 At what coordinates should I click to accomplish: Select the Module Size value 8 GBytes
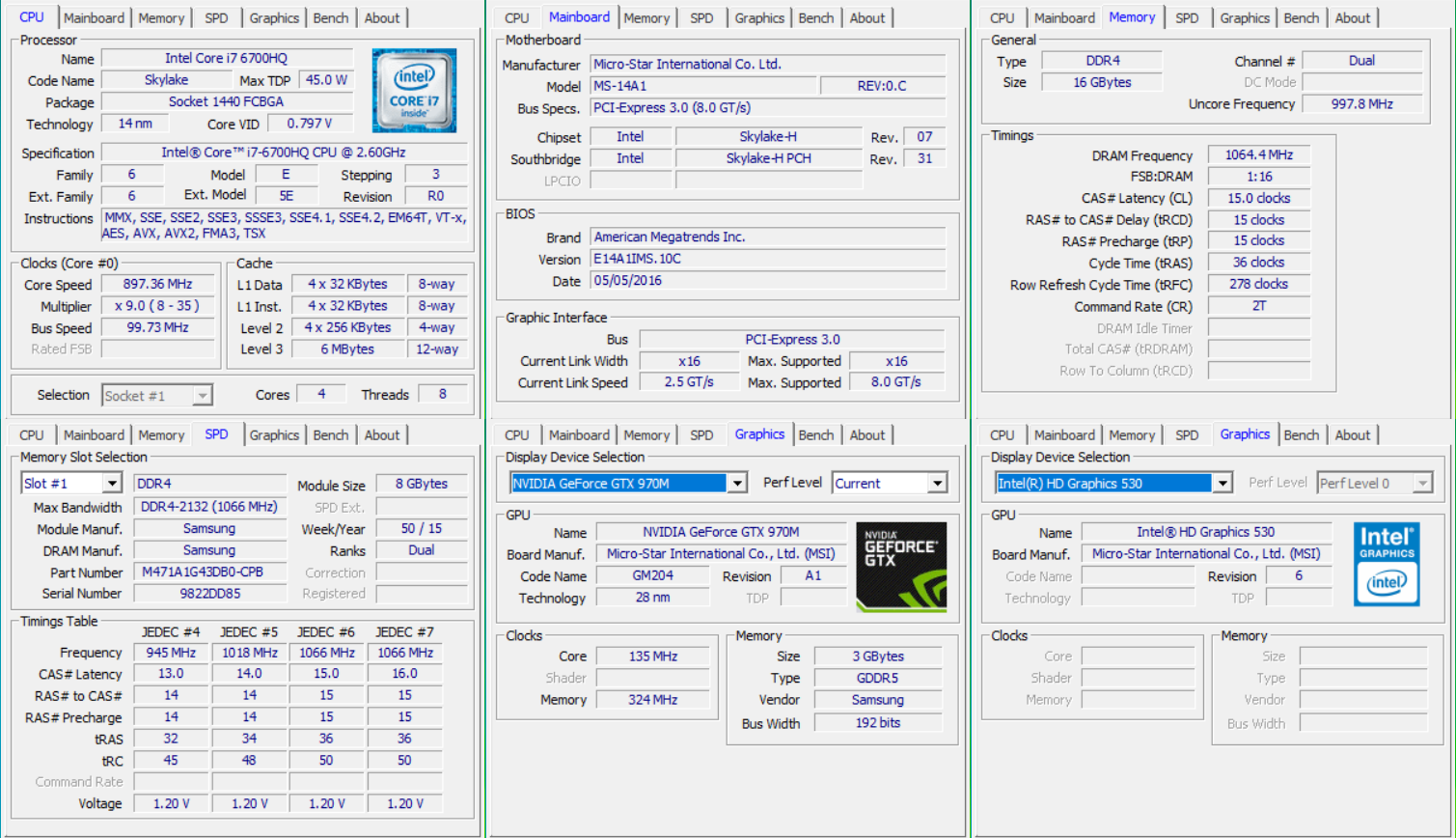tap(422, 484)
